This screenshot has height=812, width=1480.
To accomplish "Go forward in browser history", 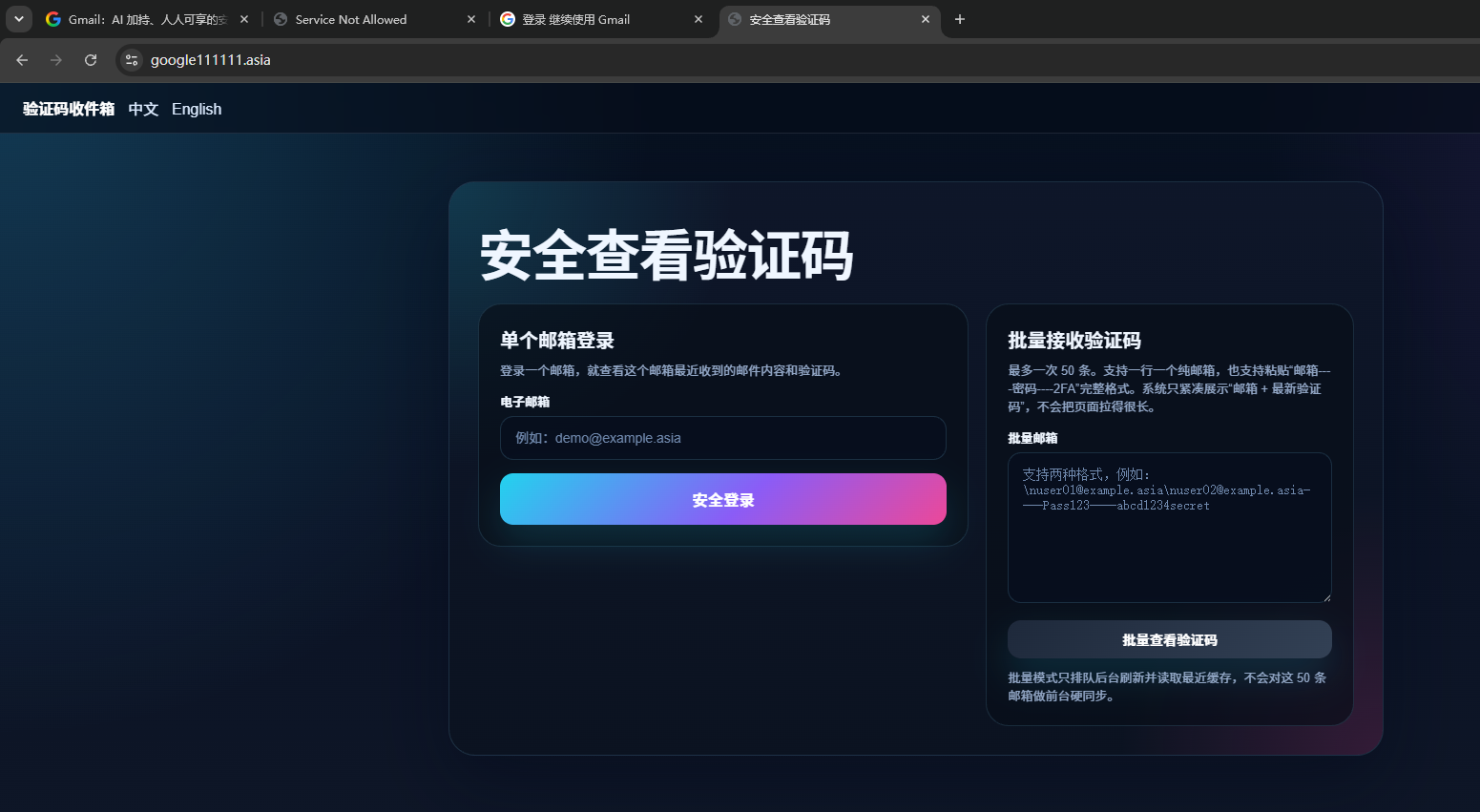I will pos(56,60).
